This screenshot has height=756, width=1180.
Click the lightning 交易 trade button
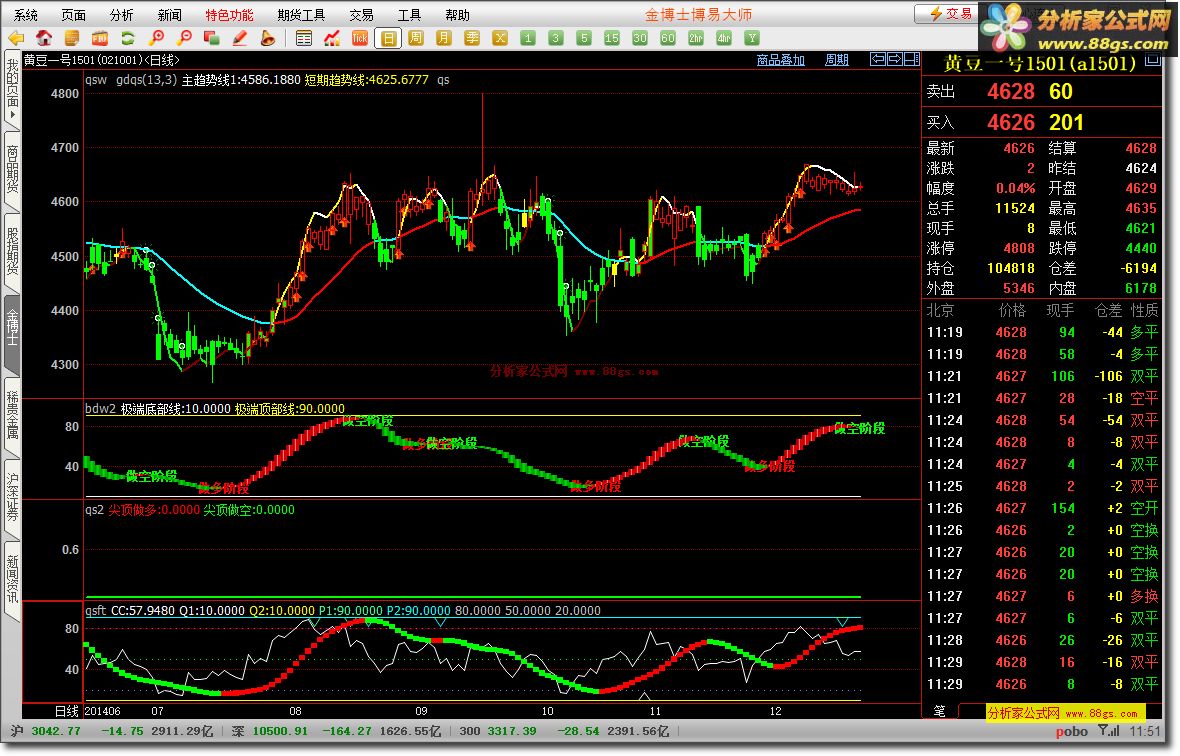(950, 14)
